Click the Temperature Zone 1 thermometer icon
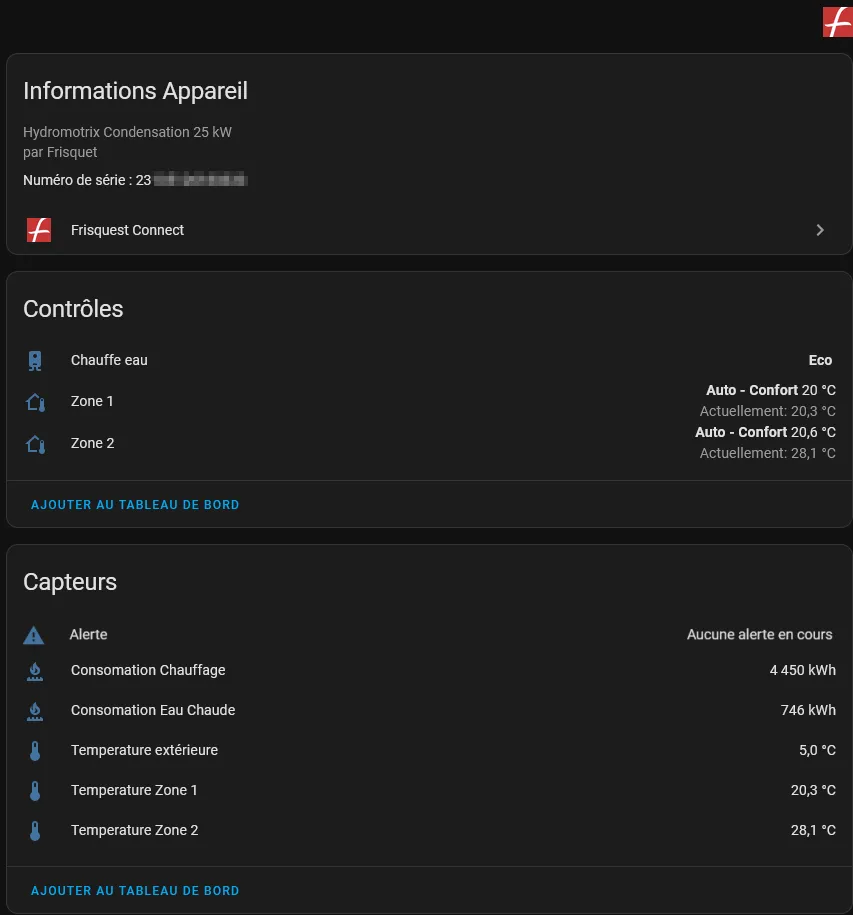The height and width of the screenshot is (915, 853). click(35, 791)
